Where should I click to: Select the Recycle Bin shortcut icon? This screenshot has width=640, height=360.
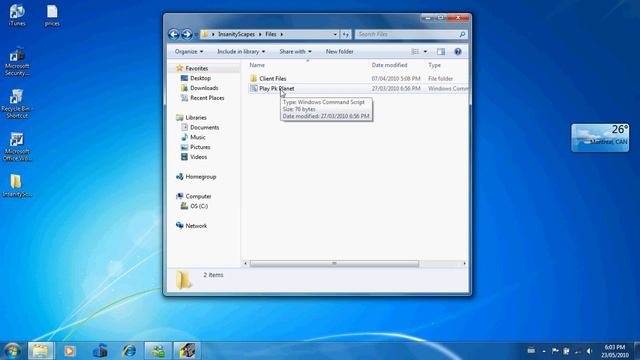pyautogui.click(x=16, y=104)
